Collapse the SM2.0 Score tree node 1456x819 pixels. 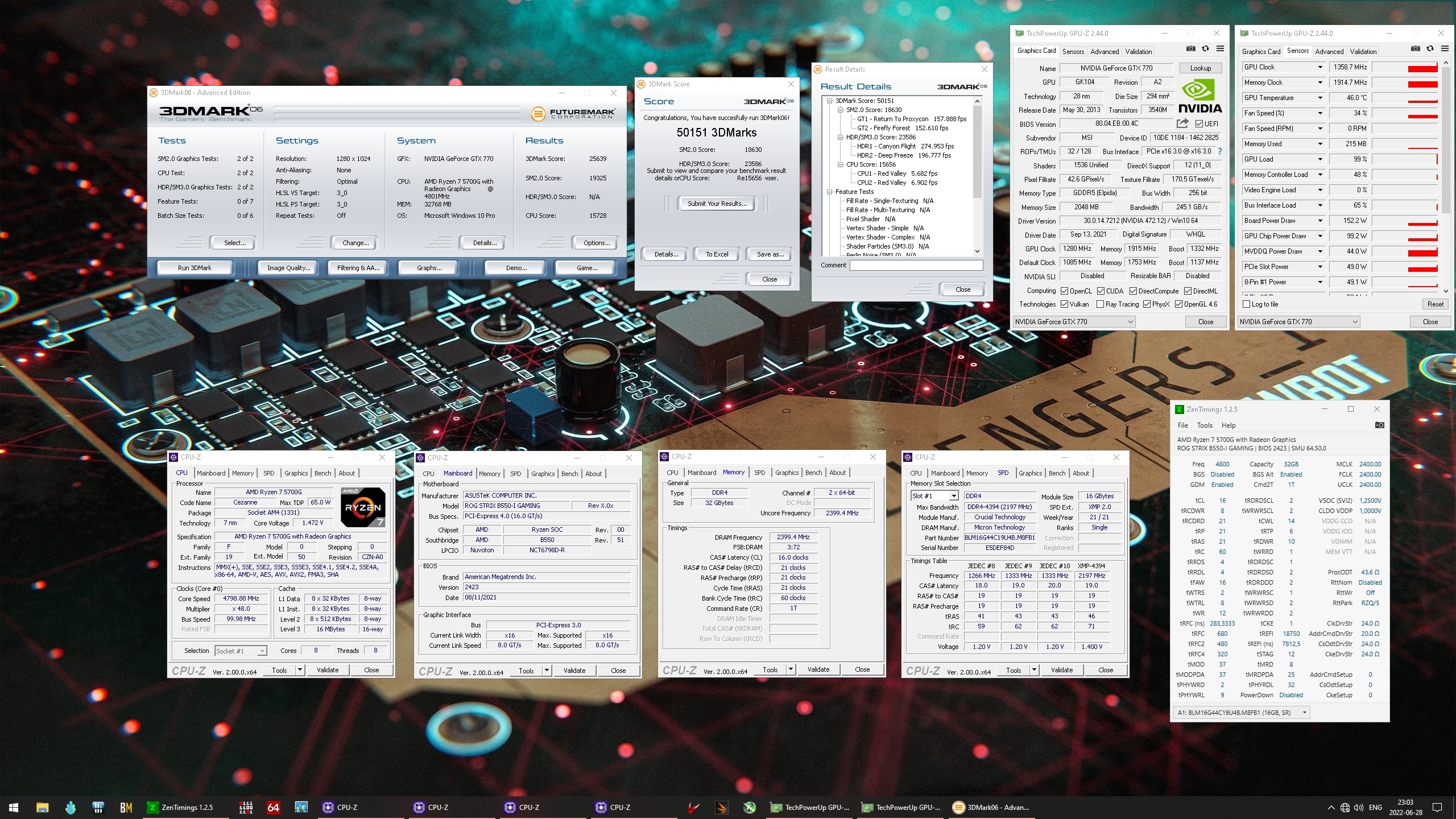[840, 110]
